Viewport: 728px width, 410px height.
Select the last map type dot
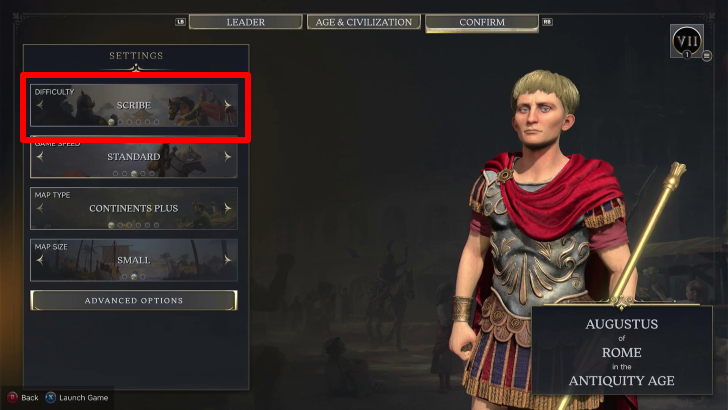pyautogui.click(x=156, y=225)
